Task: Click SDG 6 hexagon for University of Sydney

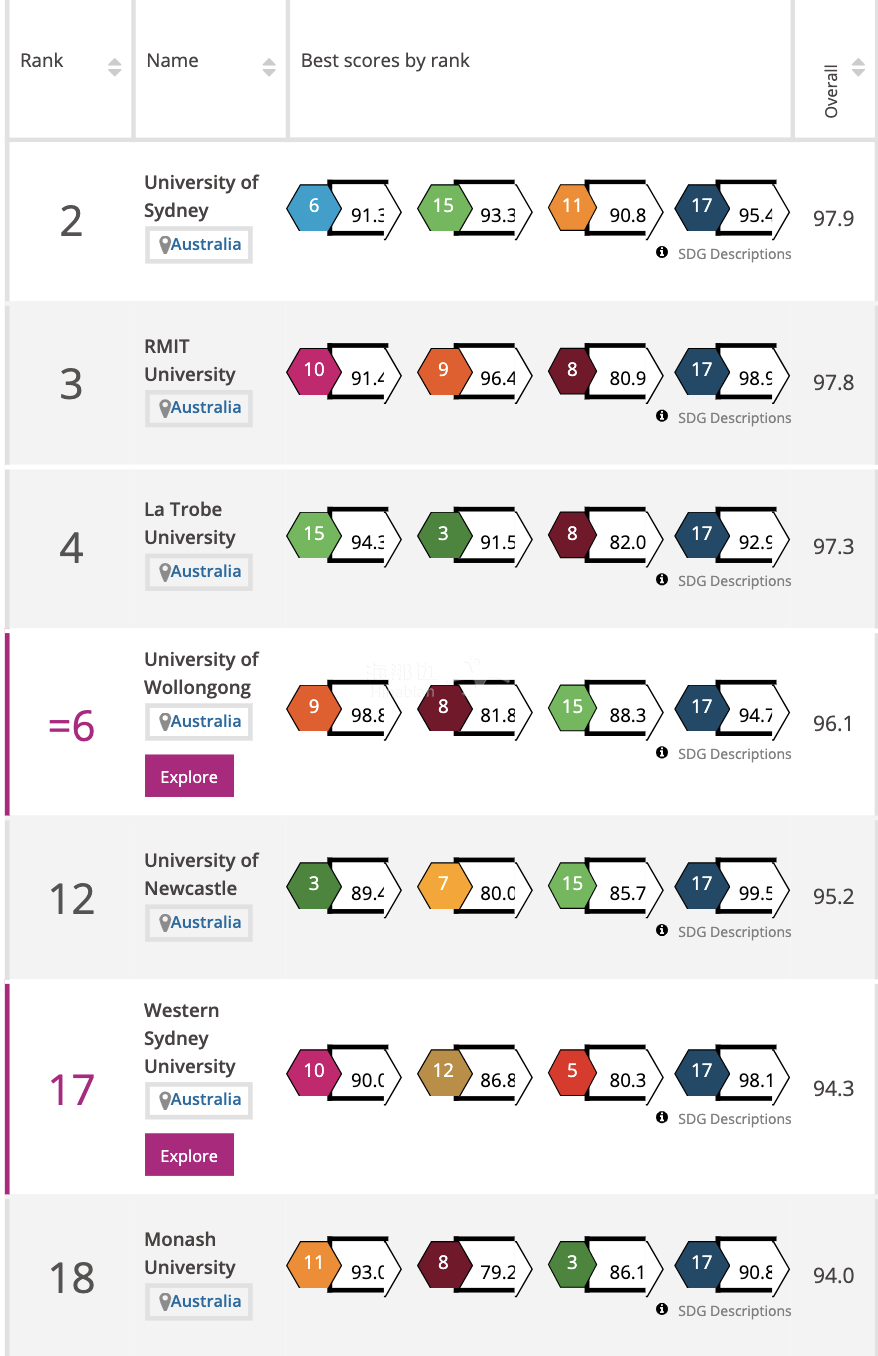Action: coord(314,207)
